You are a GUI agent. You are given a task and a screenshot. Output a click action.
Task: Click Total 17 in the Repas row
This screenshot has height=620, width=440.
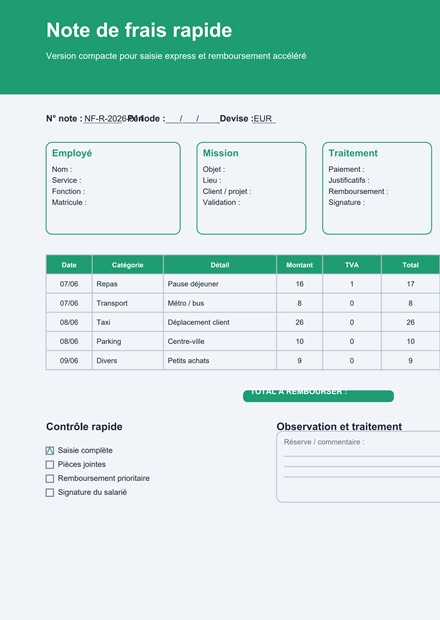(x=410, y=284)
